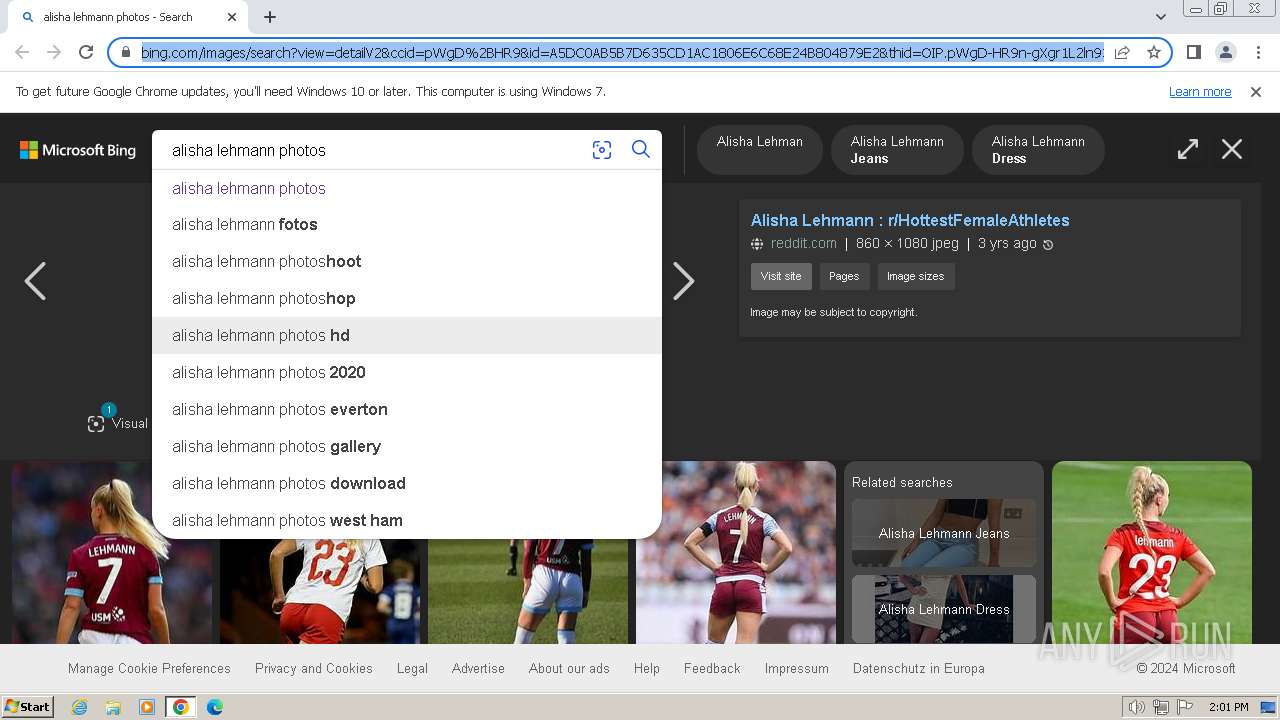
Task: Open Chrome profile avatar
Action: coord(1225,52)
